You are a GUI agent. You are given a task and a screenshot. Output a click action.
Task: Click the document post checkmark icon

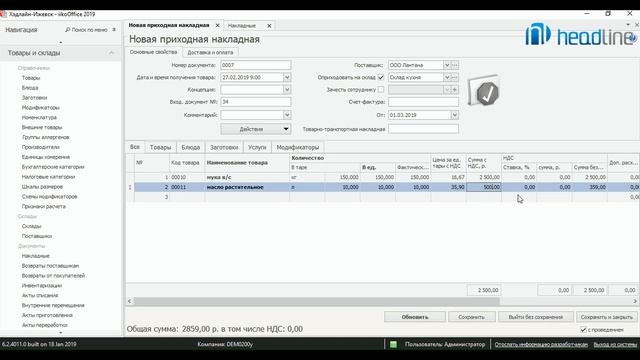pos(484,91)
